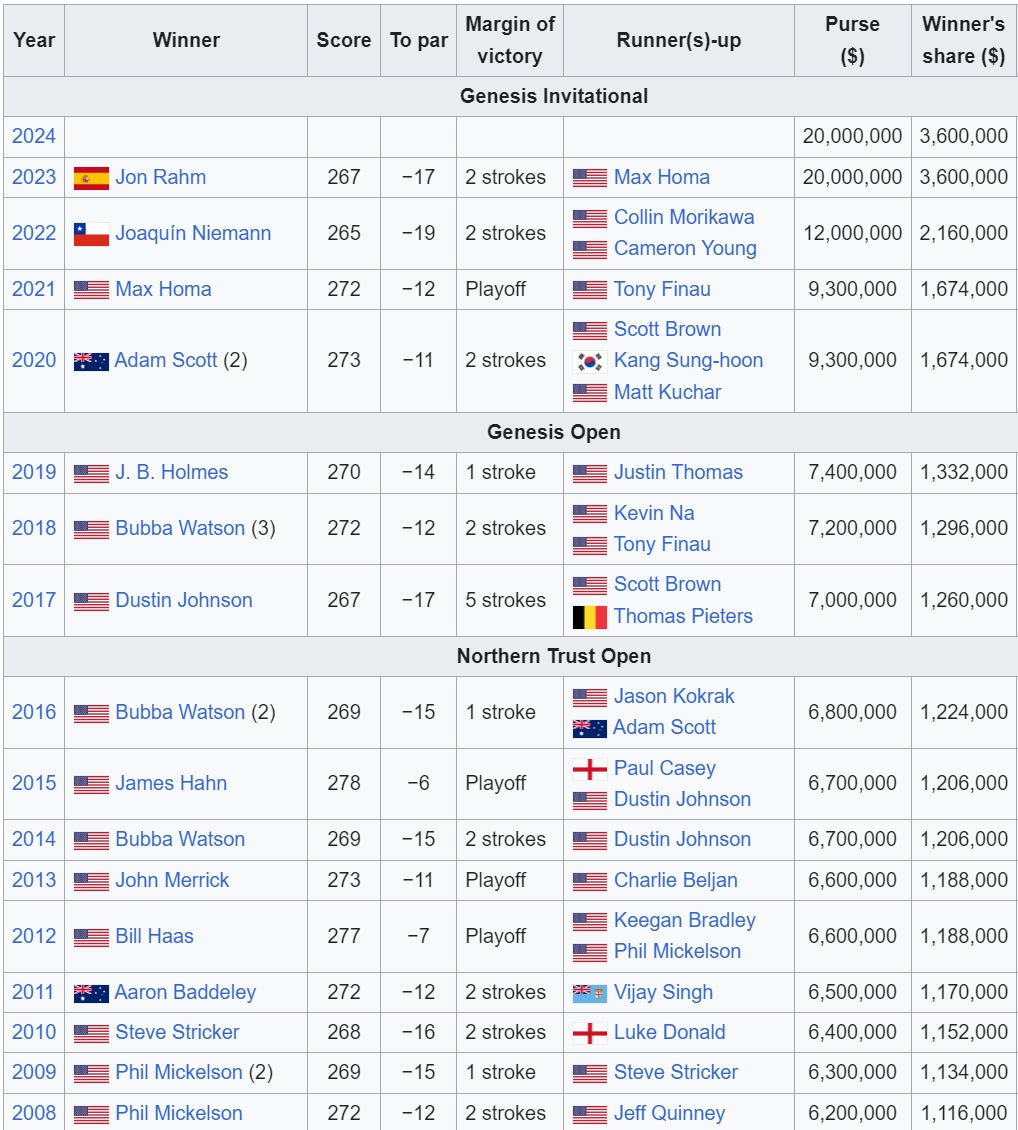Click the Margin of victory column header
This screenshot has height=1130, width=1018.
[509, 41]
